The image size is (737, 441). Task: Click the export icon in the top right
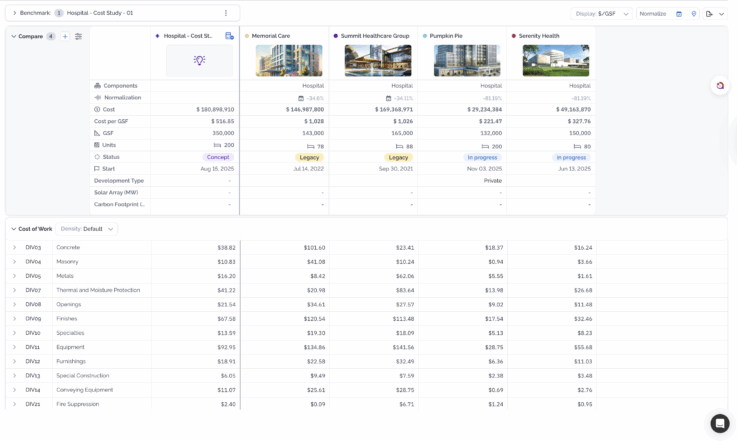pyautogui.click(x=709, y=14)
